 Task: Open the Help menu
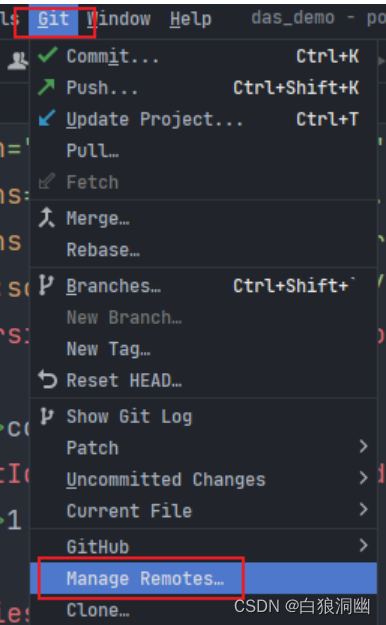[191, 19]
